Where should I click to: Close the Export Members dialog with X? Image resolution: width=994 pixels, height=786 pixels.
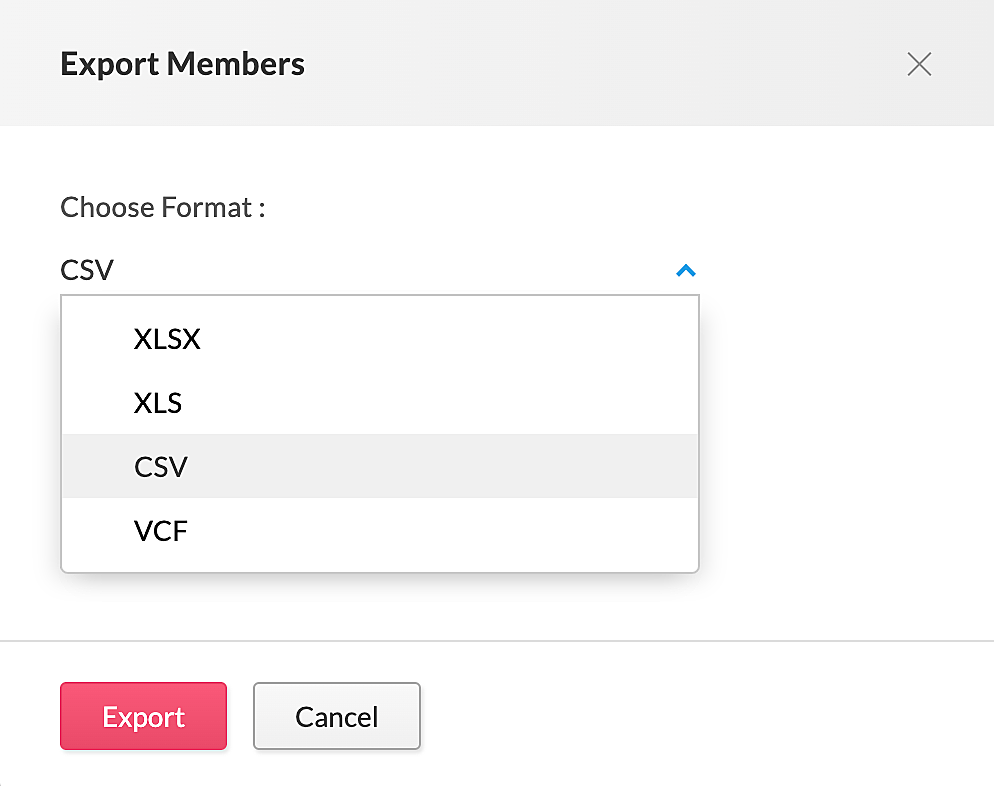tap(918, 65)
